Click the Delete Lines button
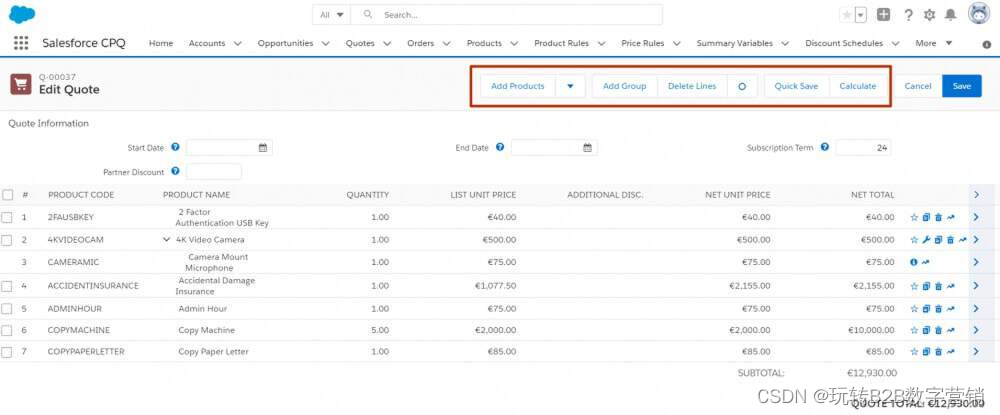 [692, 86]
